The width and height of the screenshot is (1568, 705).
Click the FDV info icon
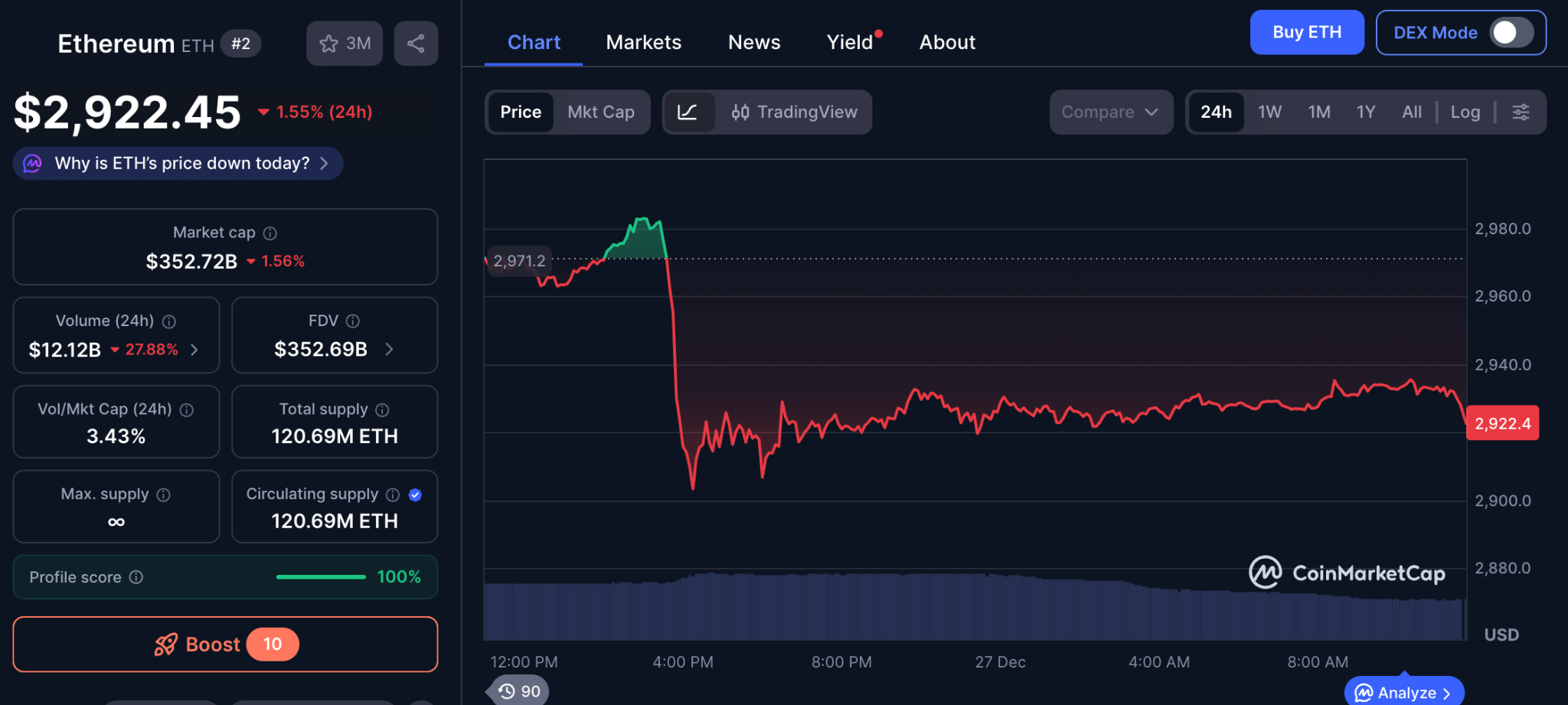click(x=353, y=321)
